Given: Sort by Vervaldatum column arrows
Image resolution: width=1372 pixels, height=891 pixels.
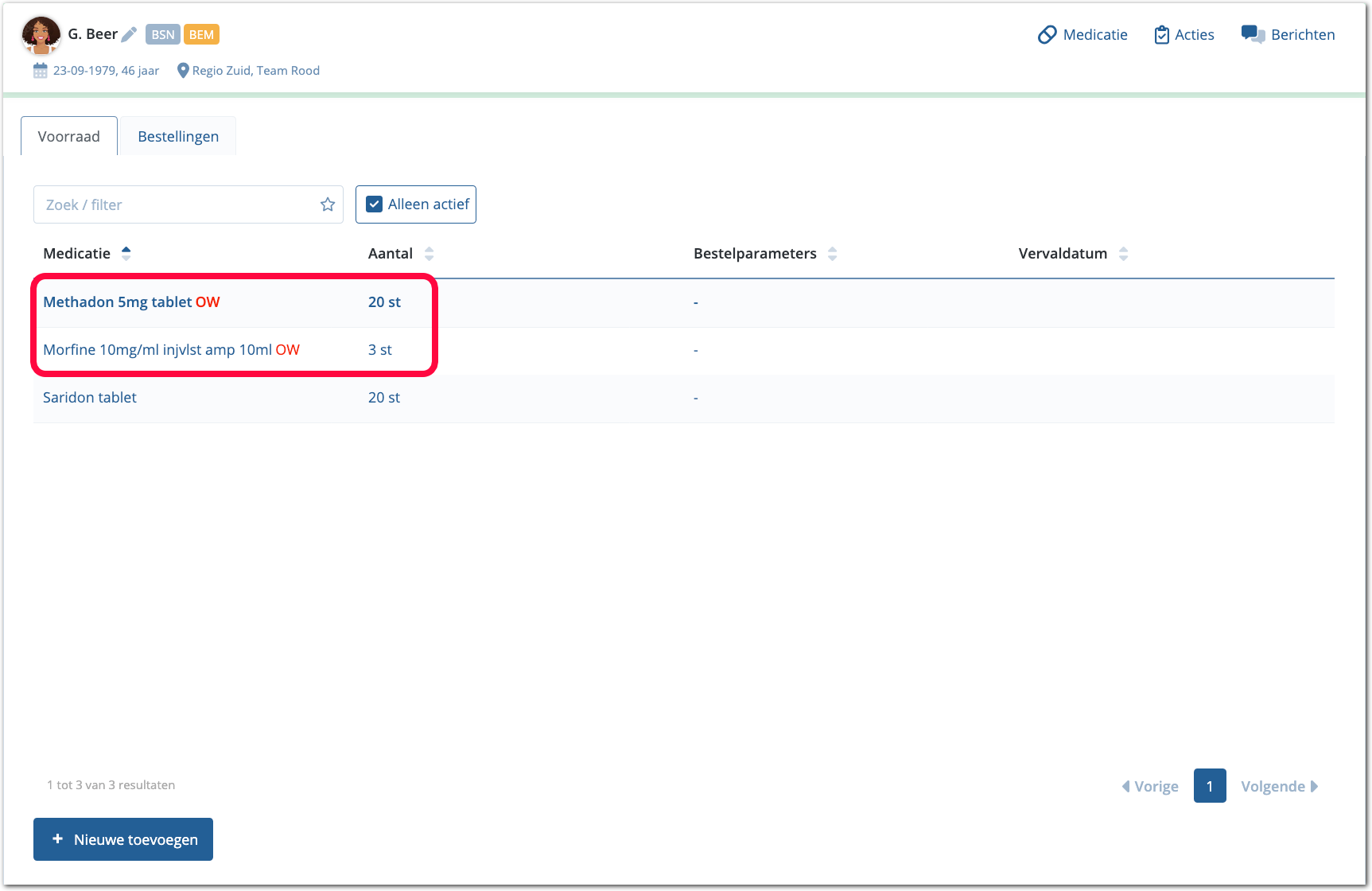Looking at the screenshot, I should 1123,254.
